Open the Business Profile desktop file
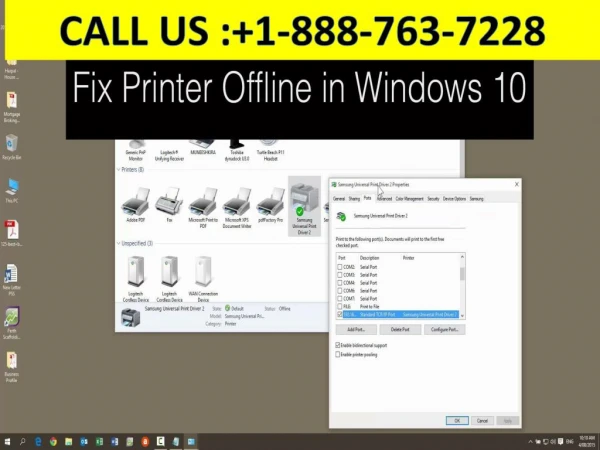The height and width of the screenshot is (450, 600). tap(11, 367)
